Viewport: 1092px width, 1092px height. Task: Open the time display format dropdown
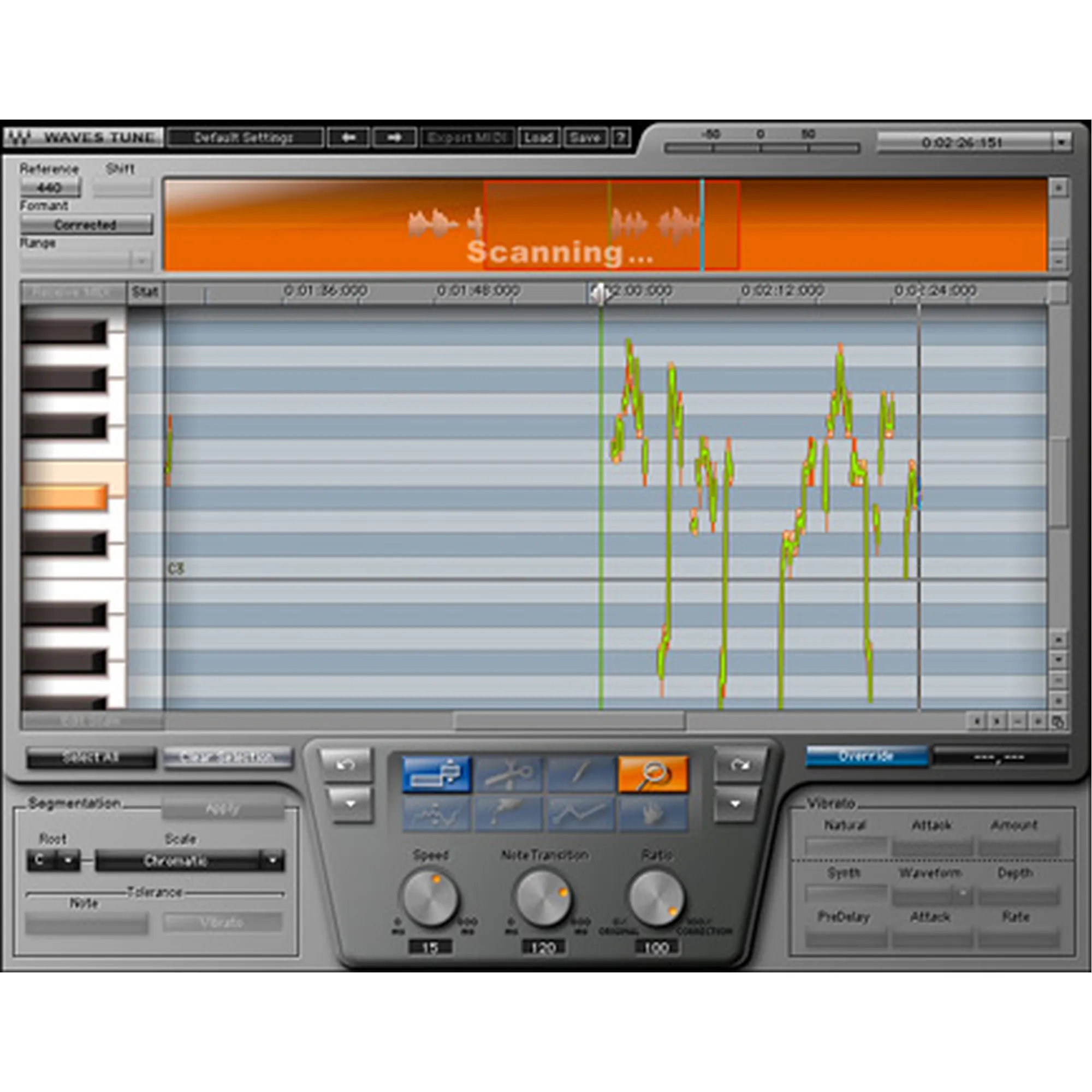click(1061, 143)
